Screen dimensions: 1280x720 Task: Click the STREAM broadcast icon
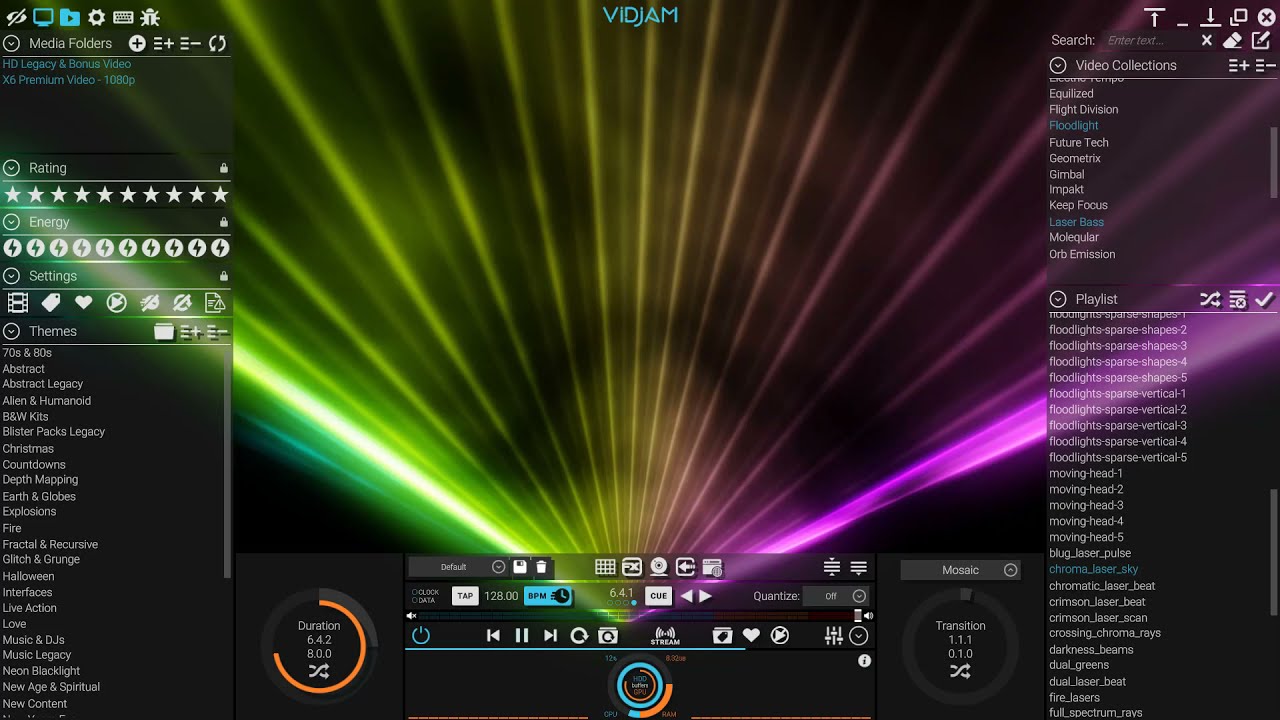pos(665,636)
